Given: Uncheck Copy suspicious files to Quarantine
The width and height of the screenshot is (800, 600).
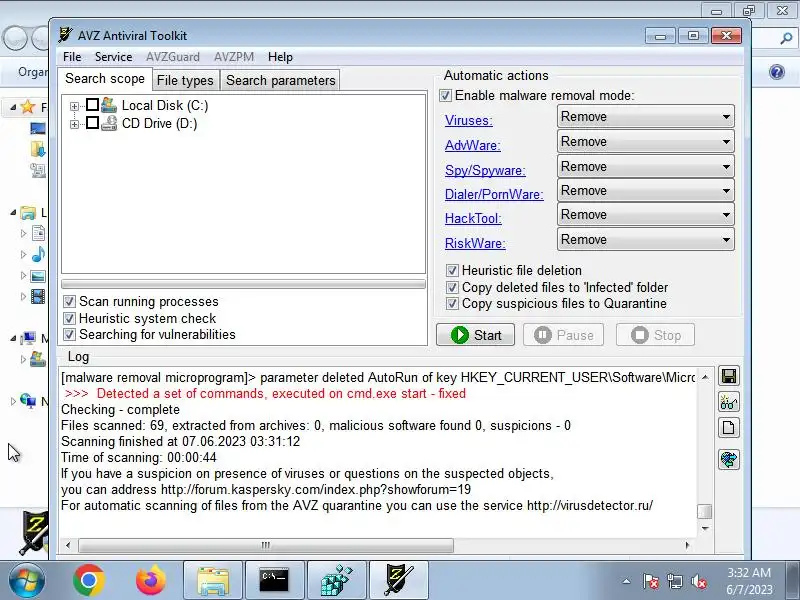Looking at the screenshot, I should tap(452, 304).
